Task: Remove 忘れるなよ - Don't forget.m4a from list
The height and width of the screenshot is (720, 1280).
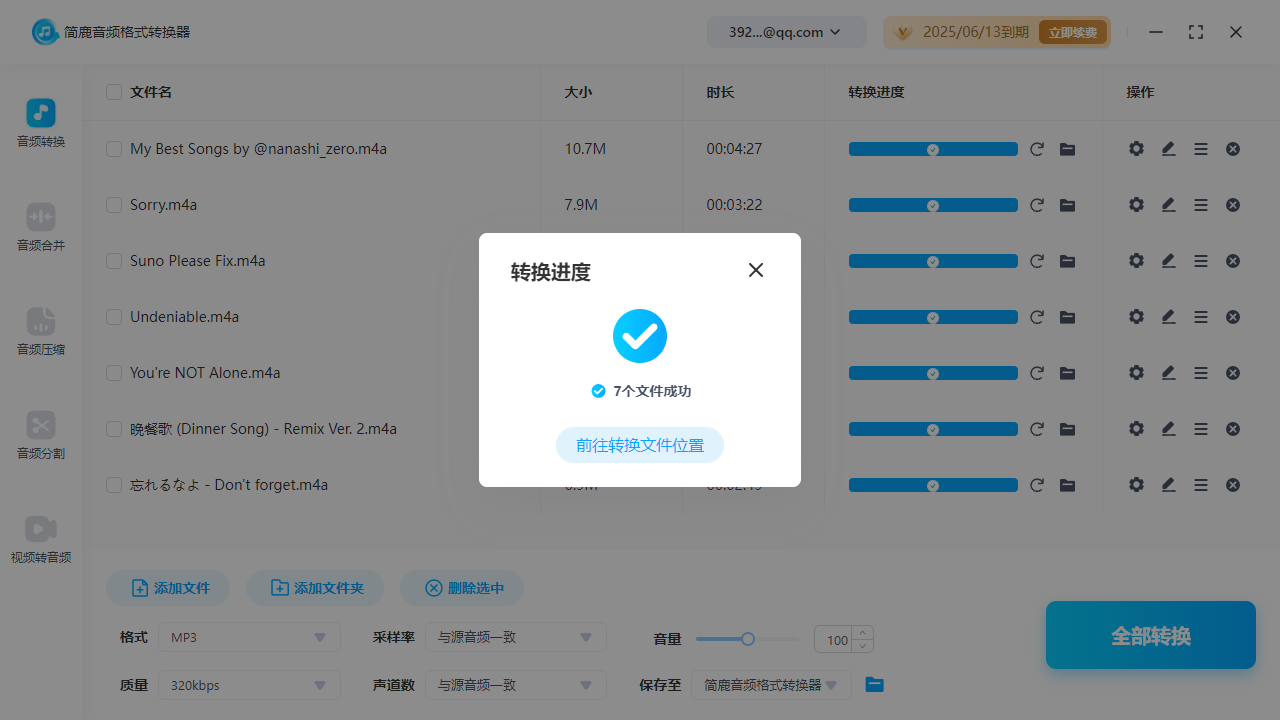Action: [x=1232, y=485]
